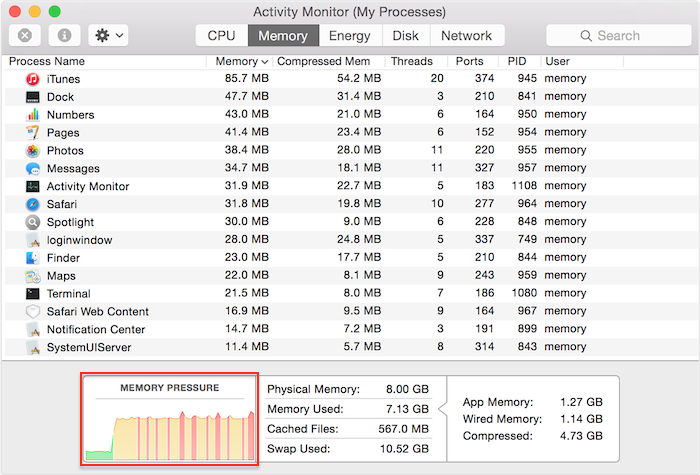700x475 pixels.
Task: Click the Memory Pressure graph
Action: coord(170,419)
